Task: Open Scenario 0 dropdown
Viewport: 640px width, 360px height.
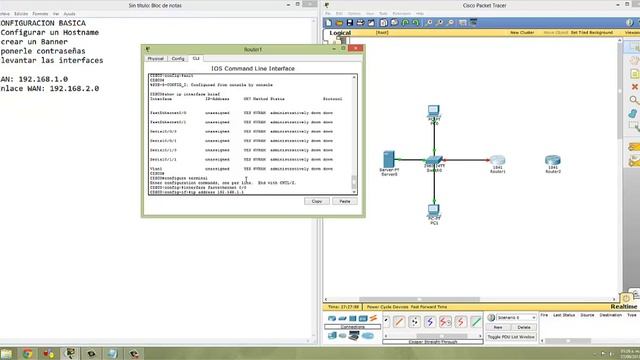Action: [516, 318]
